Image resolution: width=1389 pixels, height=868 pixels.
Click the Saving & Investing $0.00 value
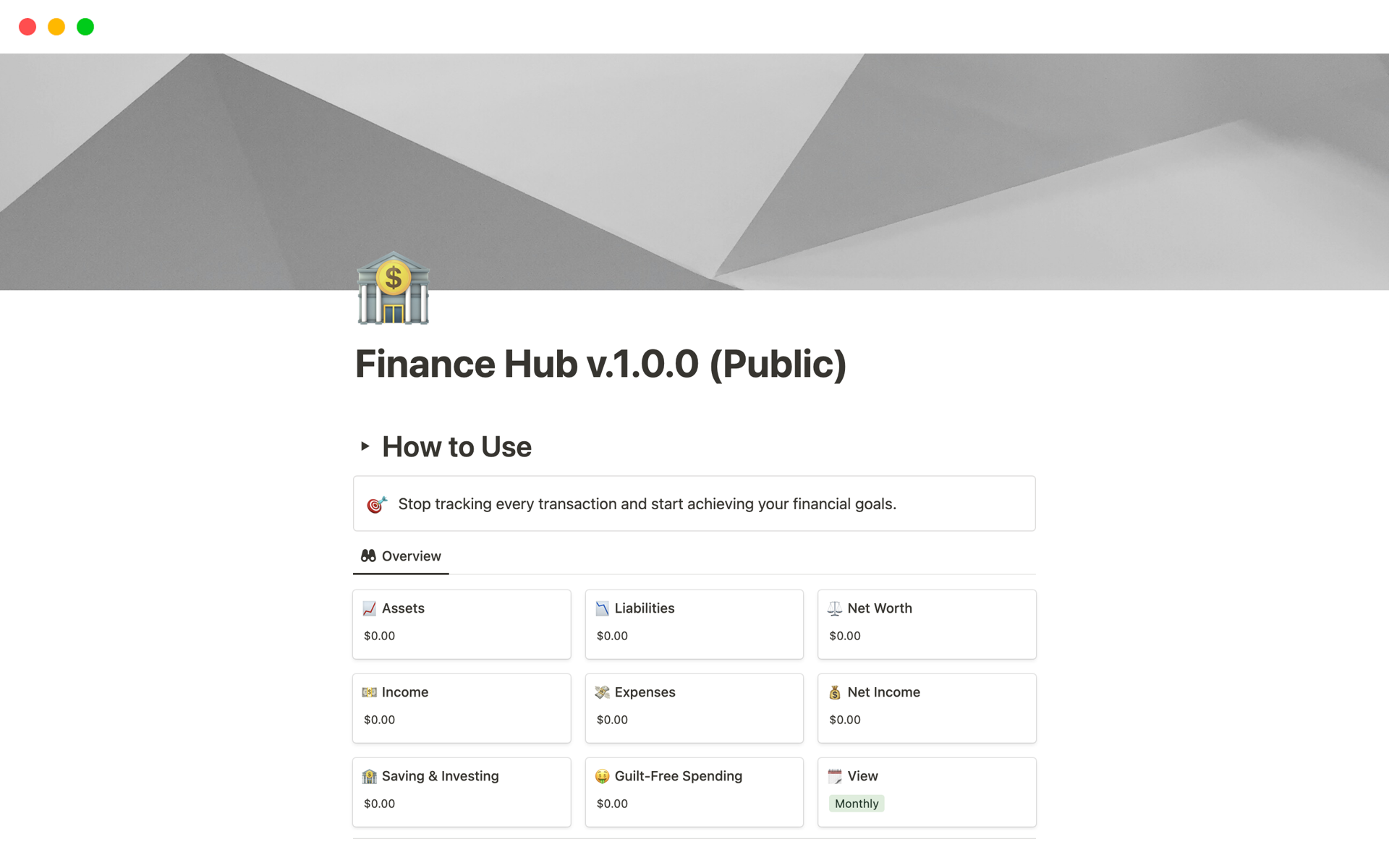tap(380, 803)
